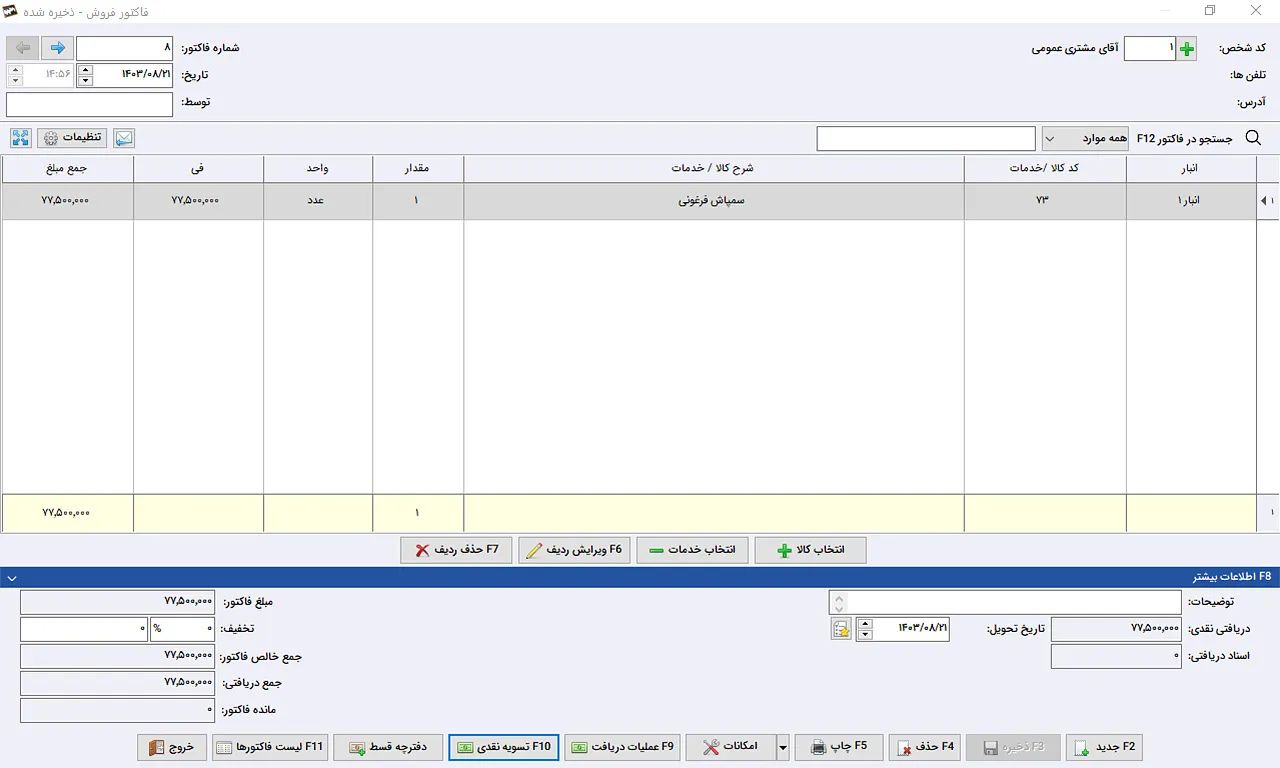Click the عدد unit cell
The height and width of the screenshot is (768, 1280).
[318, 201]
